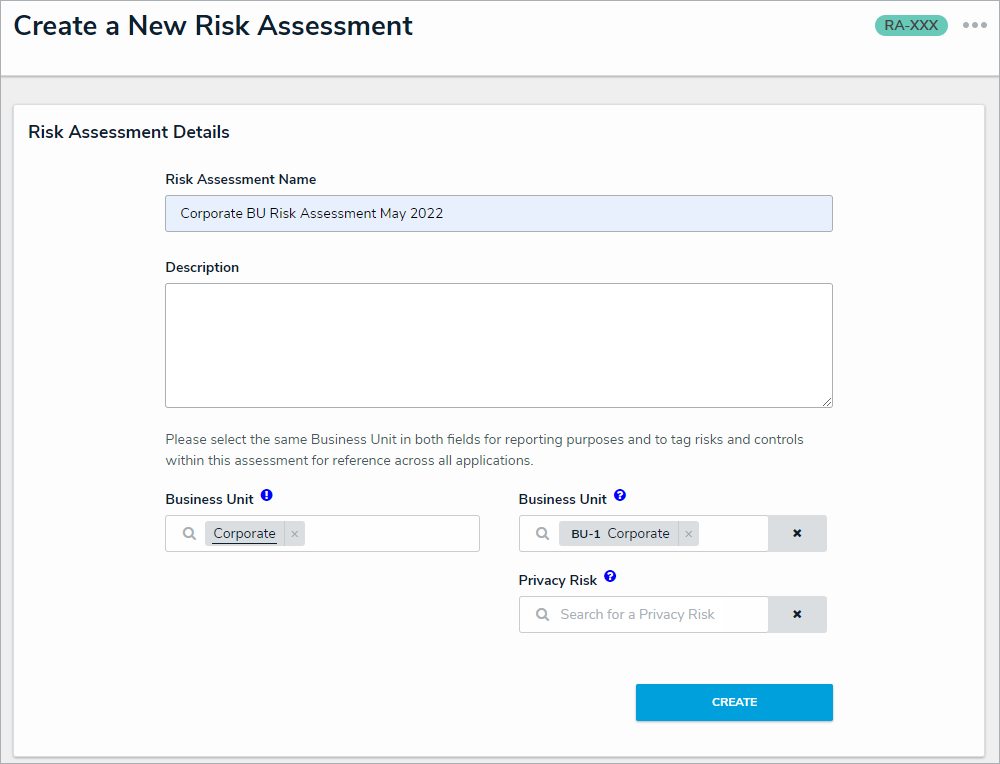Remove the Corporate tag from left Business Unit

click(x=294, y=534)
